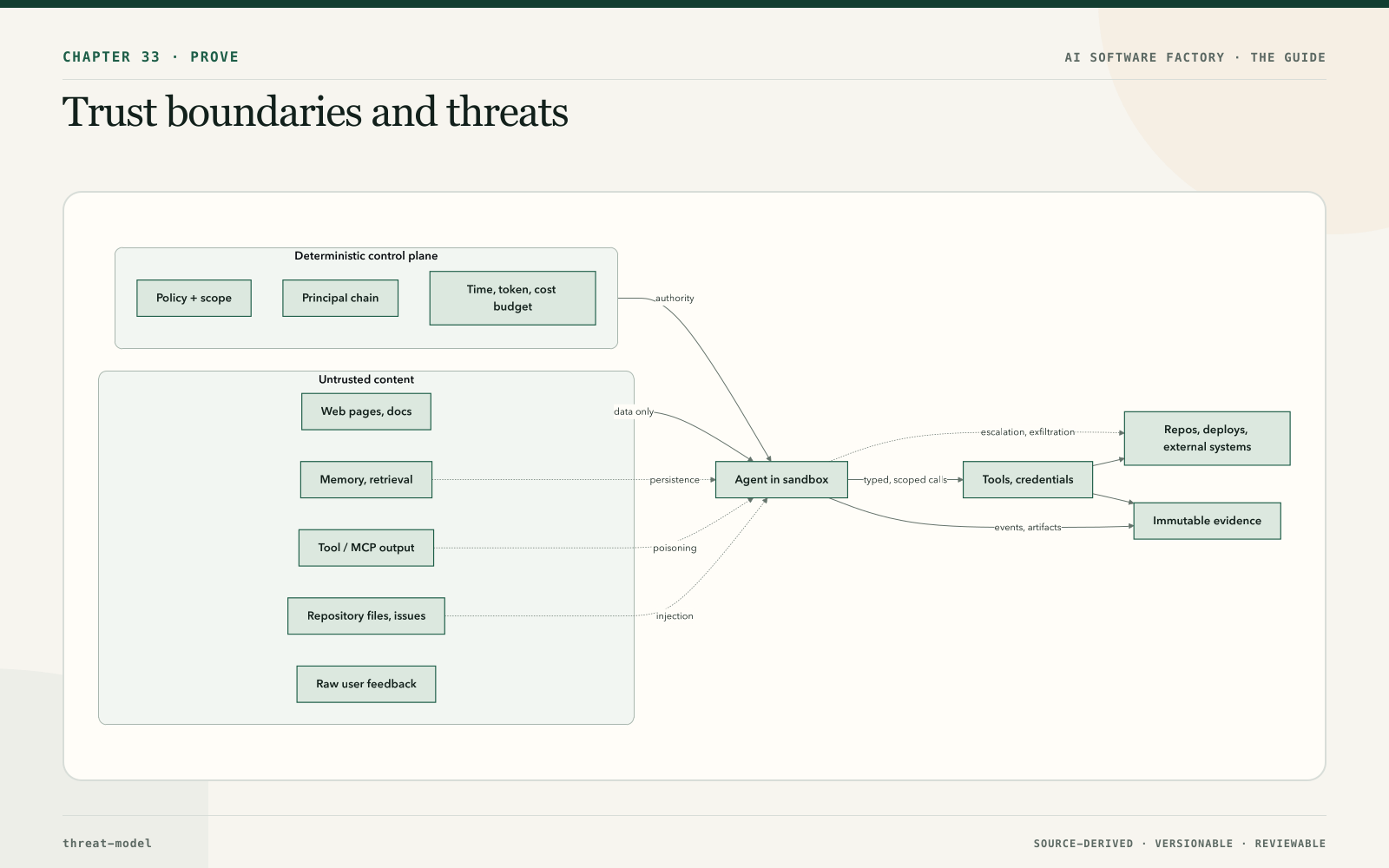1389x868 pixels.
Task: Click the Chapter 33 · Prove label
Action: [x=150, y=57]
